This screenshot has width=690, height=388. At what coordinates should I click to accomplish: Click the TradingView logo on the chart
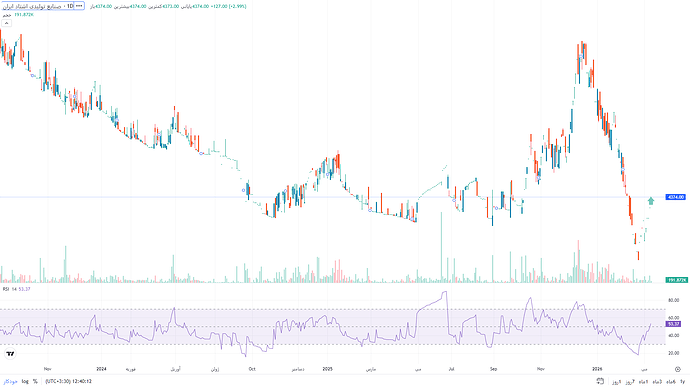pos(11,353)
